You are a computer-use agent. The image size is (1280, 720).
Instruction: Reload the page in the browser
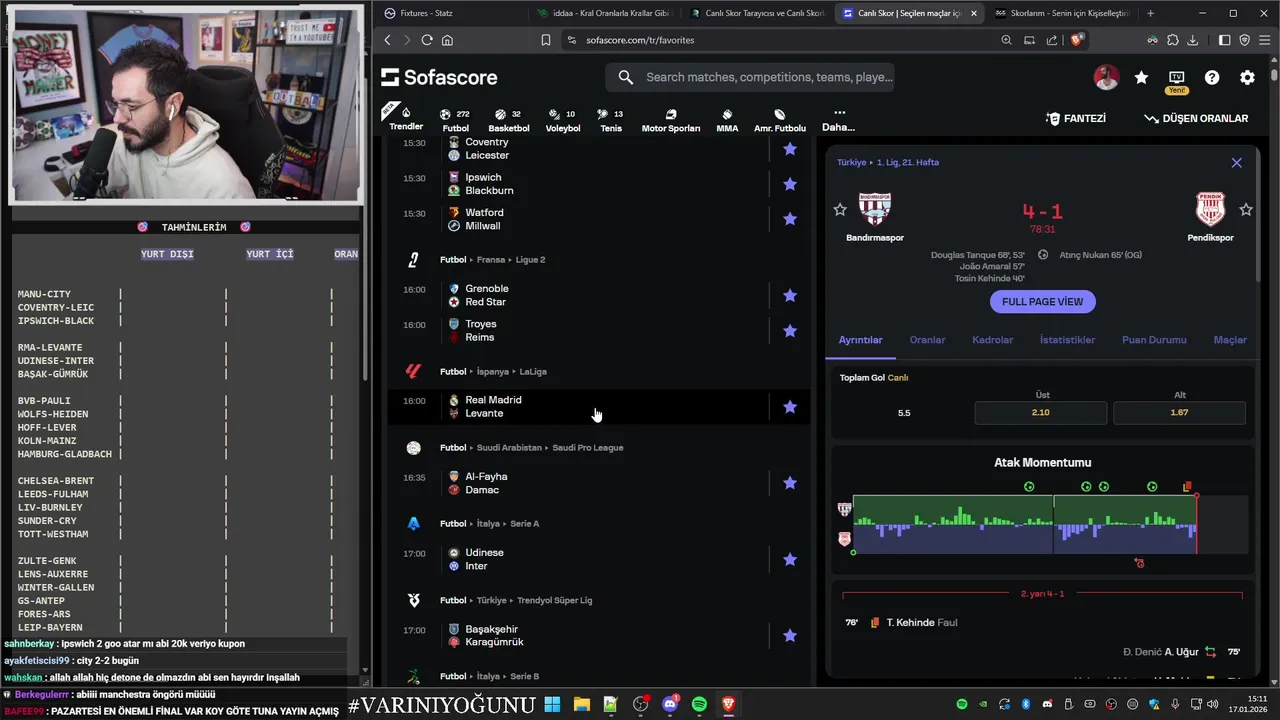(427, 40)
